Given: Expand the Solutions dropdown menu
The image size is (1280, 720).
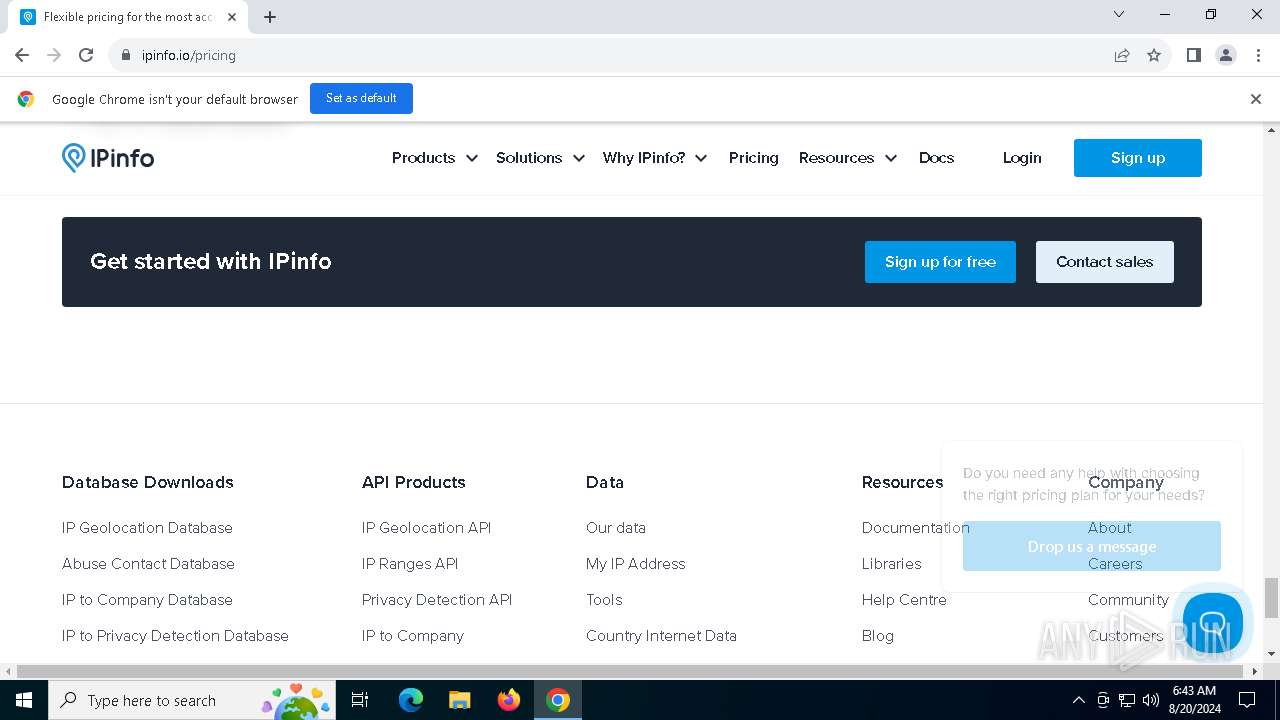Looking at the screenshot, I should pos(540,158).
